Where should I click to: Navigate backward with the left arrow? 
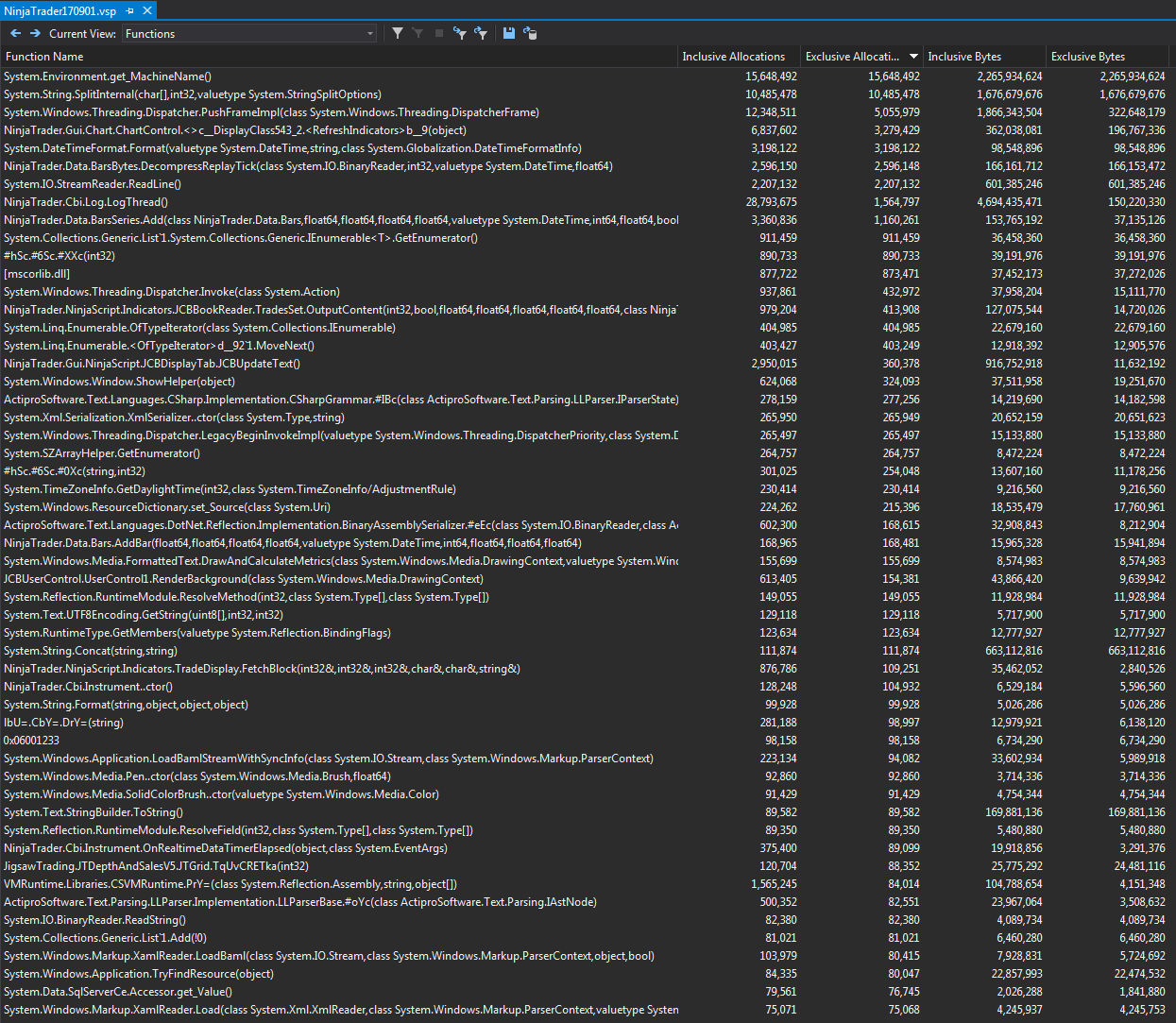(x=16, y=33)
